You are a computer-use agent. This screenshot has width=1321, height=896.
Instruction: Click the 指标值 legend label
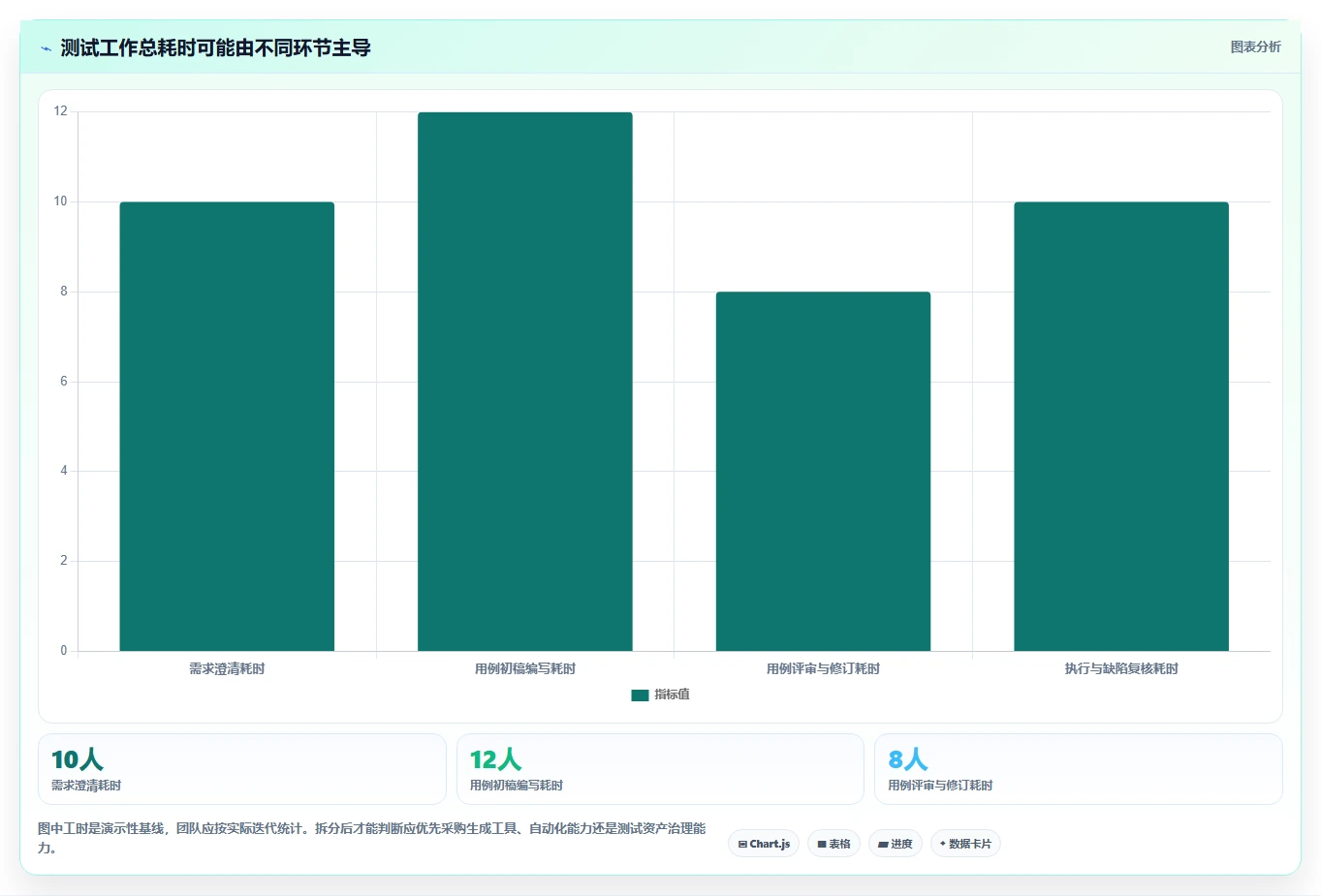coord(672,695)
